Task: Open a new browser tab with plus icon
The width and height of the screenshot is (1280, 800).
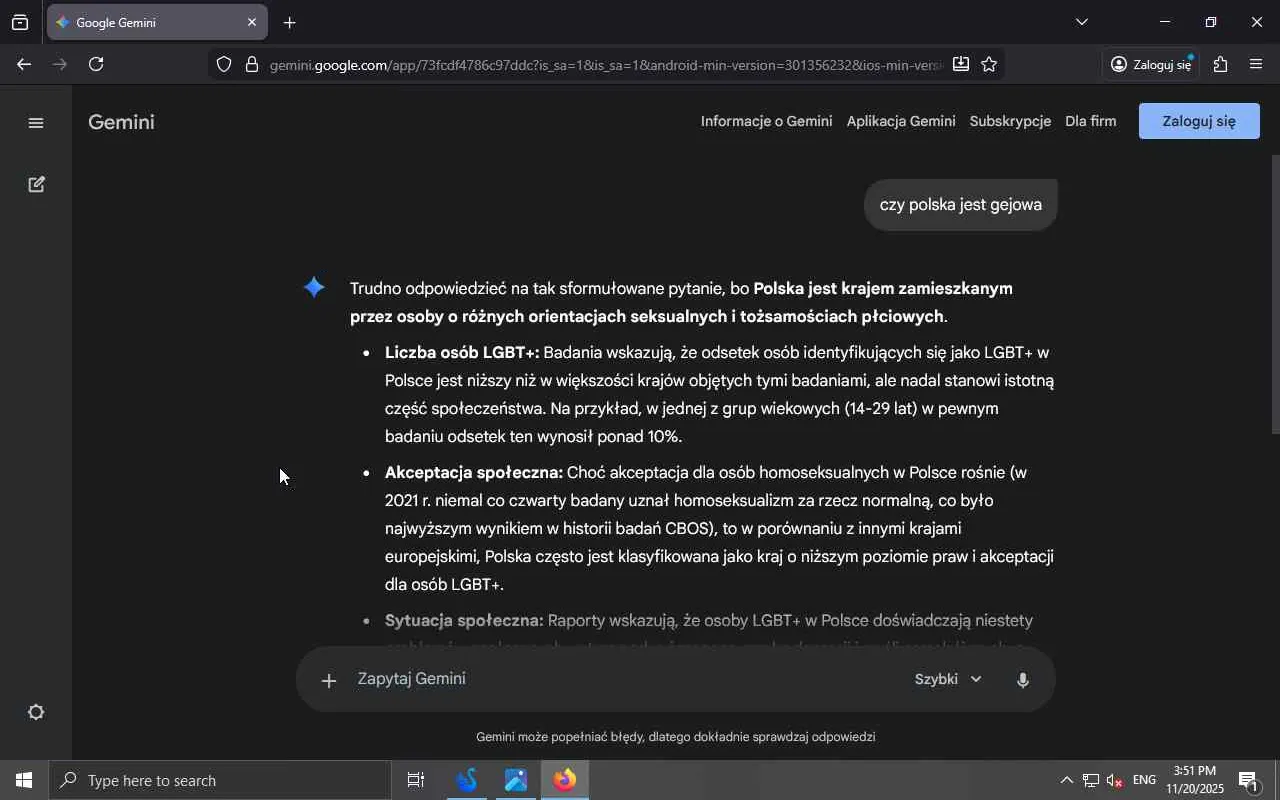Action: (x=289, y=23)
